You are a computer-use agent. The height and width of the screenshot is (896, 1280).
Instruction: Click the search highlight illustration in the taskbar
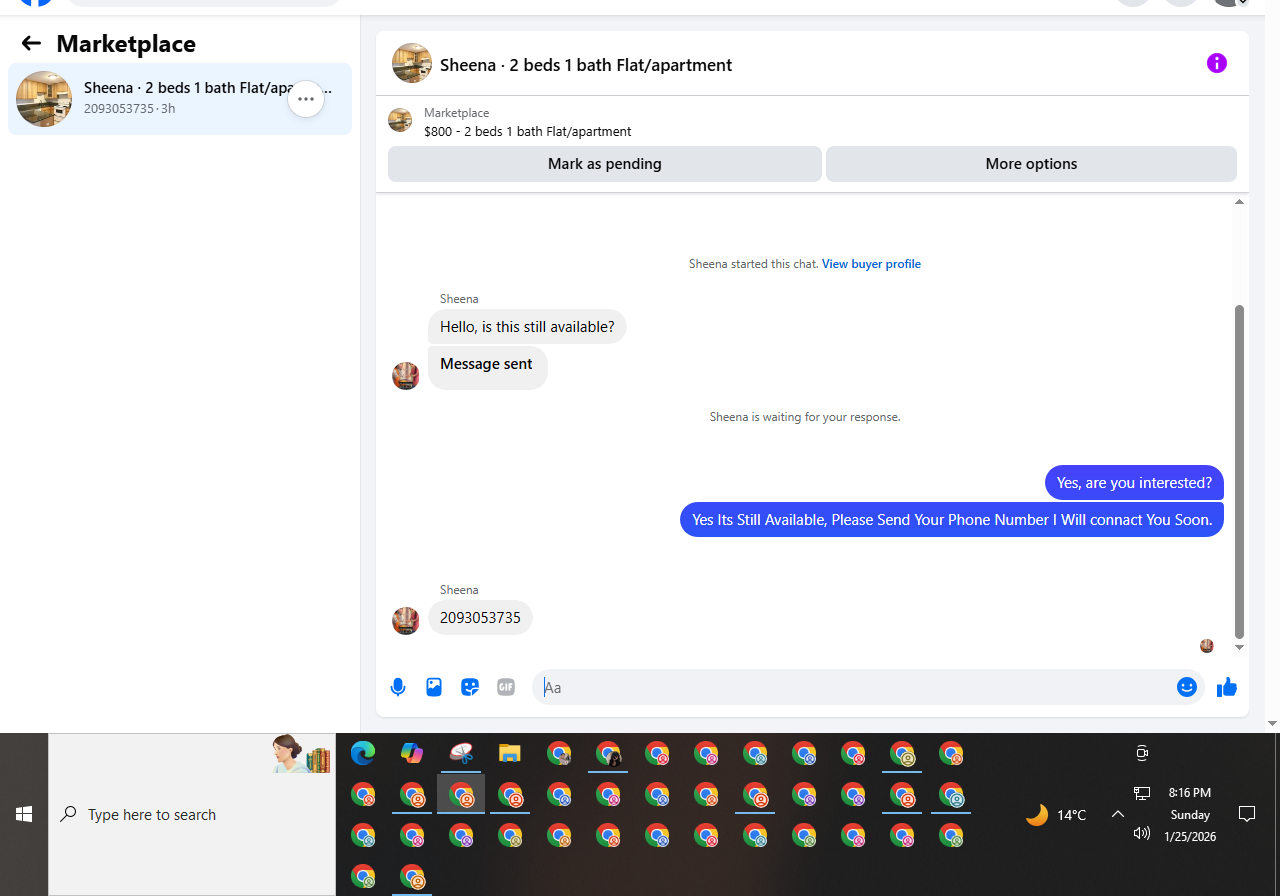[x=302, y=754]
